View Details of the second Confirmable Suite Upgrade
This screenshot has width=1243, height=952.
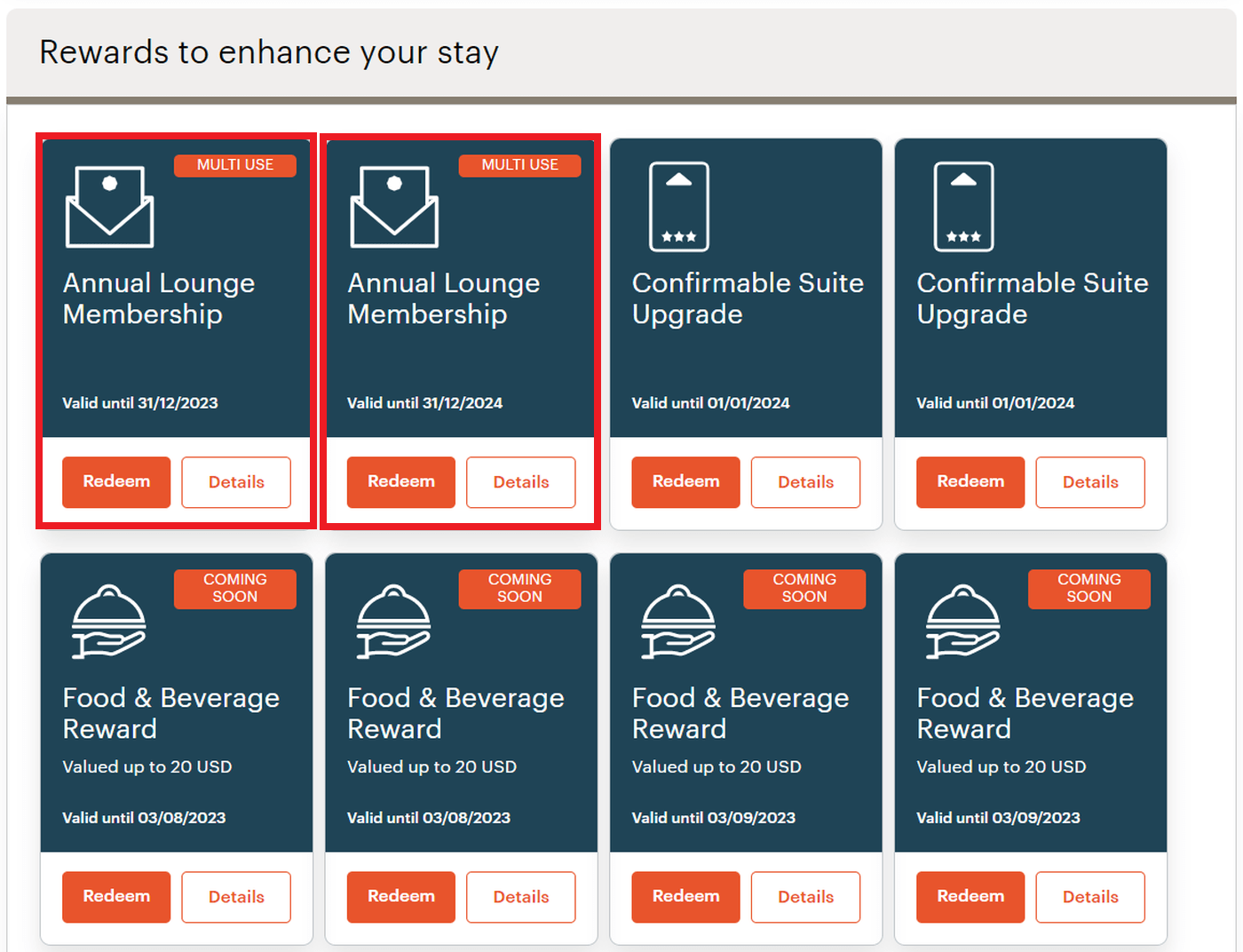coord(1090,482)
